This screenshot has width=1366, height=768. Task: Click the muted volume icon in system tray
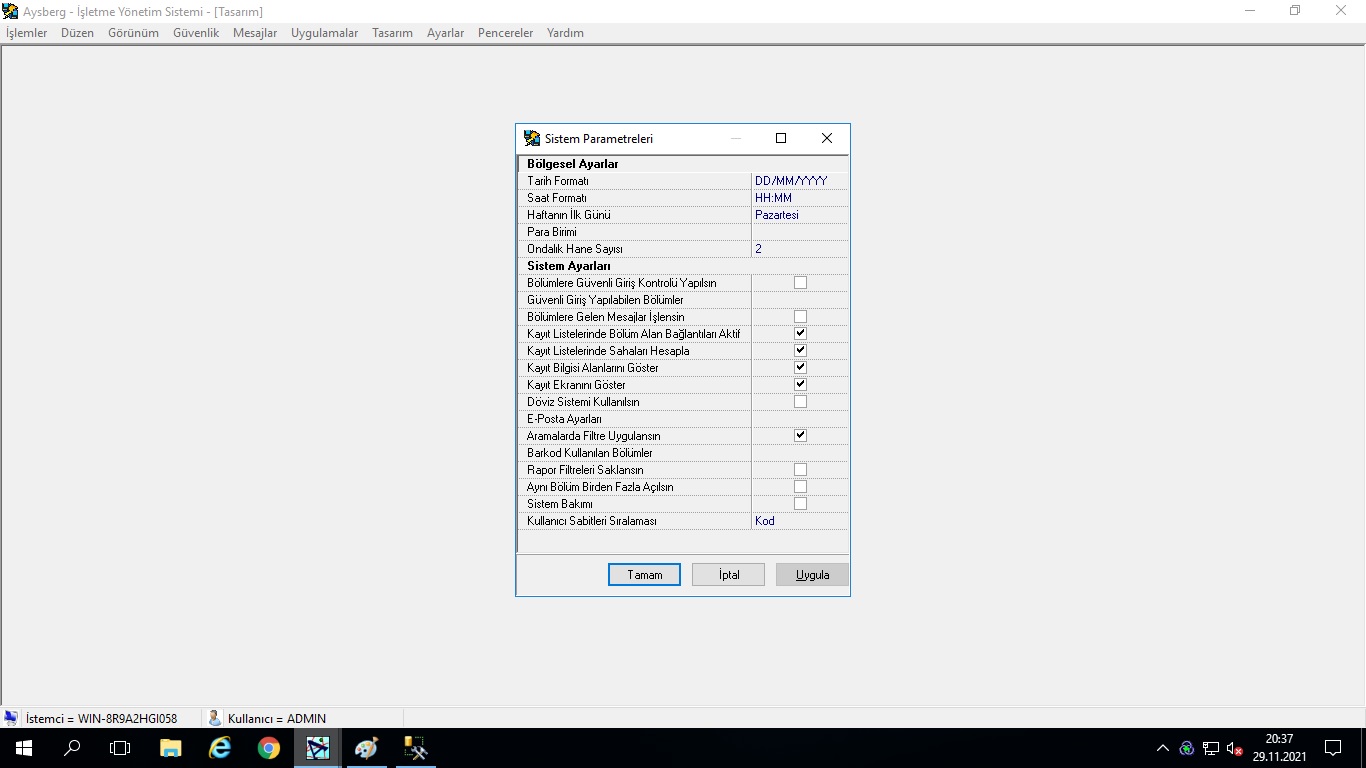(x=1234, y=748)
